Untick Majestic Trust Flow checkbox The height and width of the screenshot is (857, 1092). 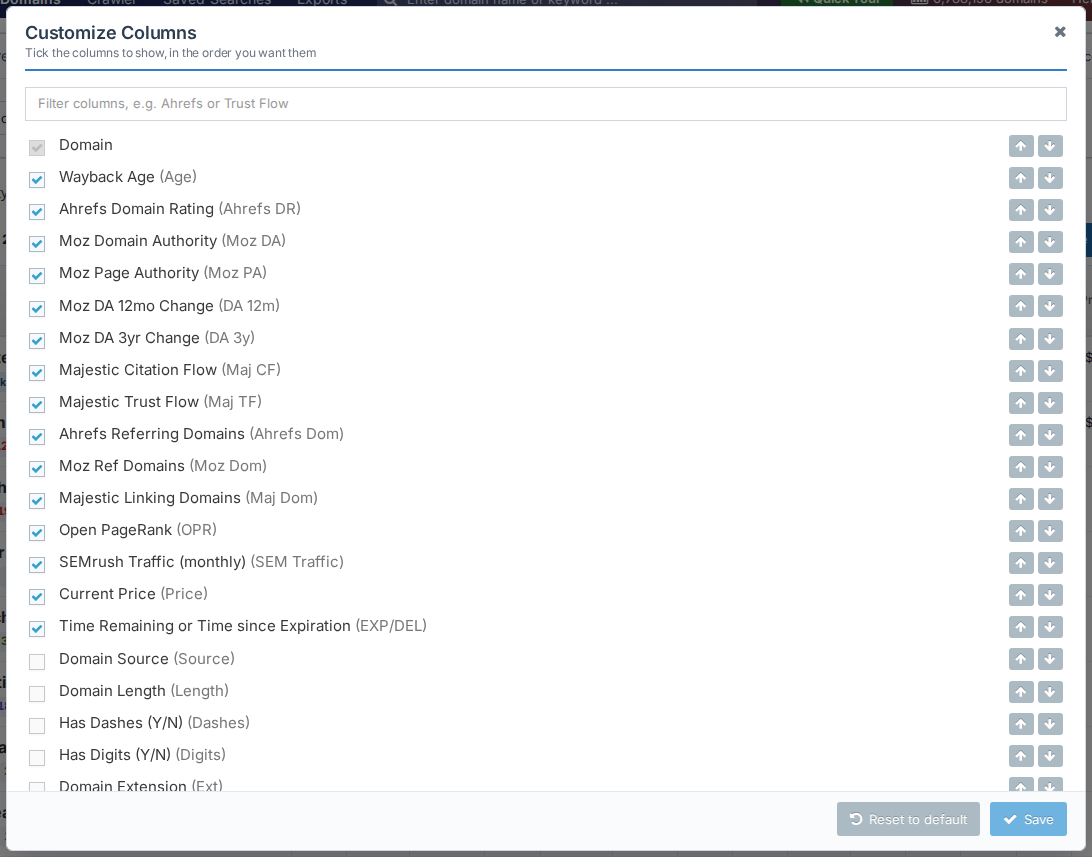tap(37, 404)
